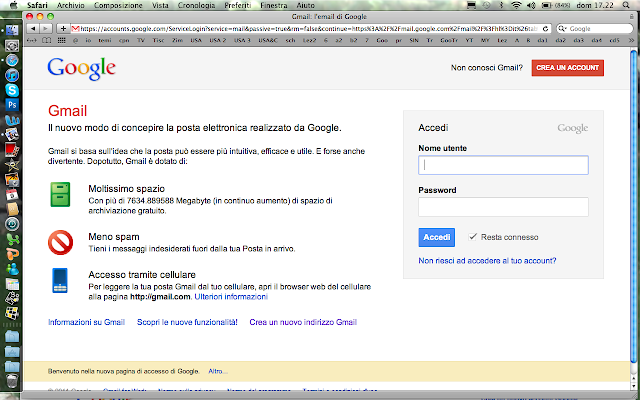This screenshot has width=640, height=400.
Task: Open the USA 2 bookmark
Action: 218,40
